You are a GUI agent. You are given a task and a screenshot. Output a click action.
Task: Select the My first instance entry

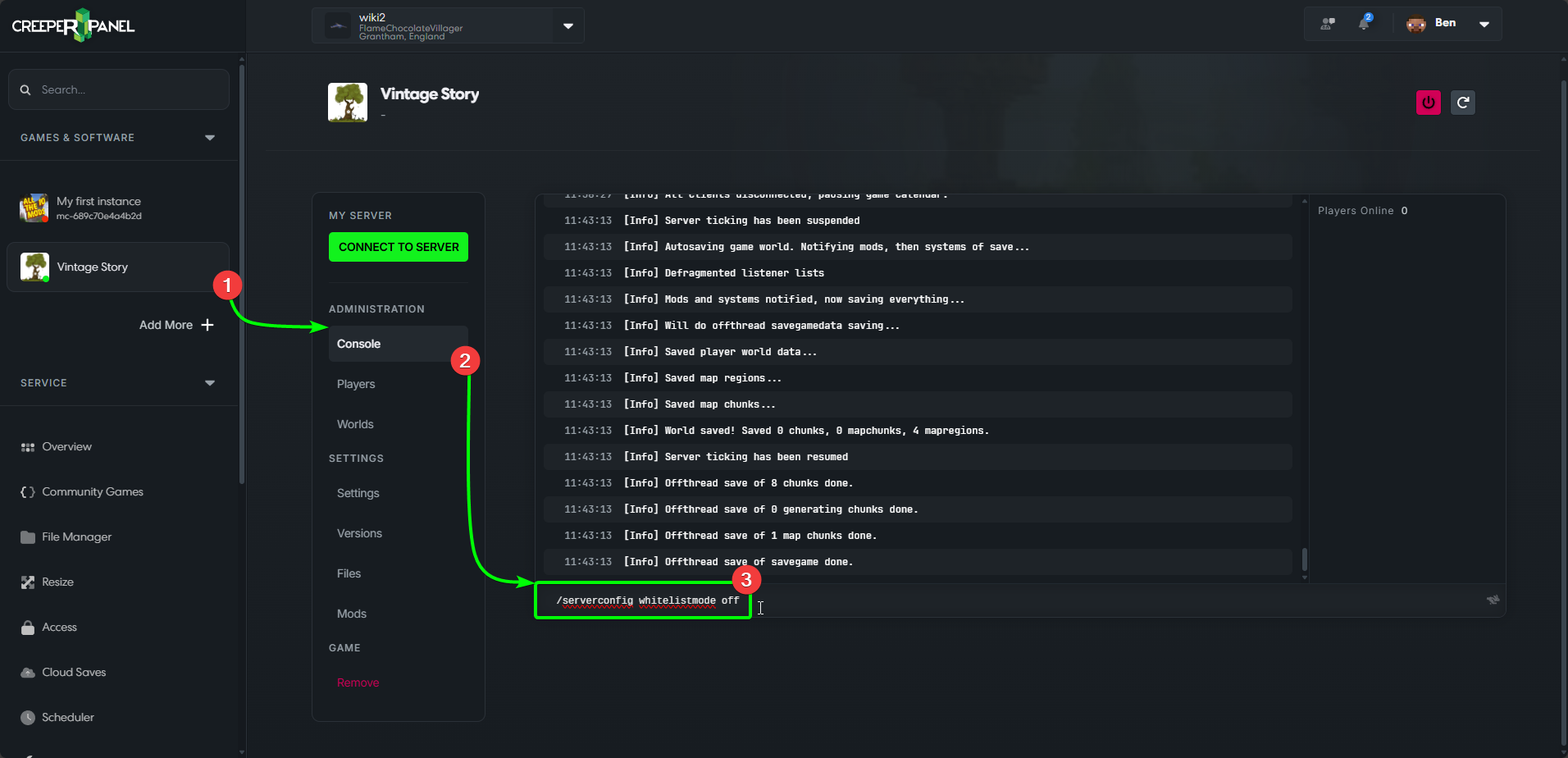pos(118,208)
